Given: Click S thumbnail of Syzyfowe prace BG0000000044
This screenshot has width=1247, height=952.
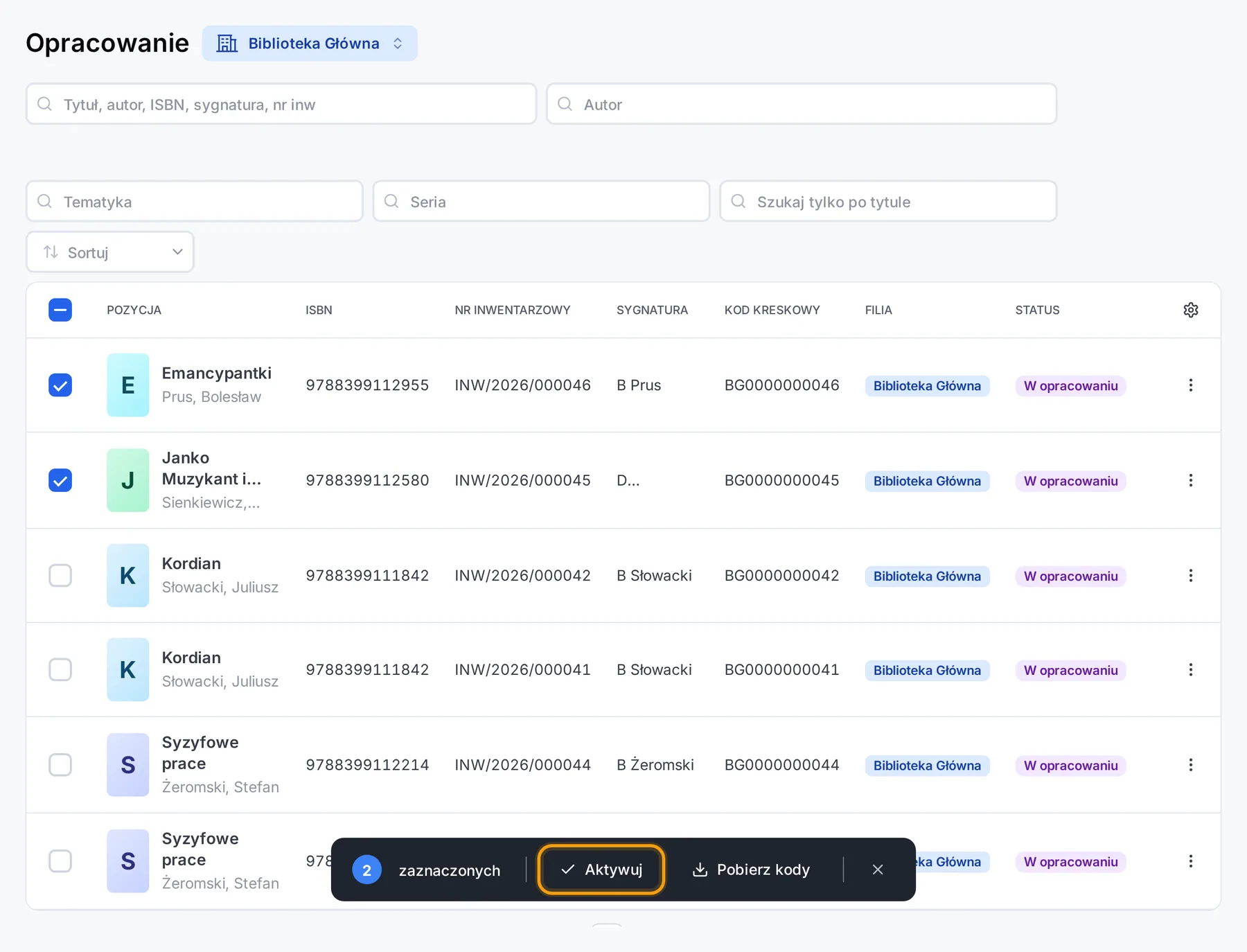Looking at the screenshot, I should point(128,765).
